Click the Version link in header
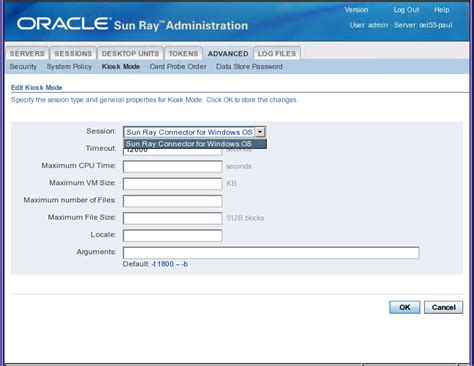The width and height of the screenshot is (474, 366). click(356, 10)
